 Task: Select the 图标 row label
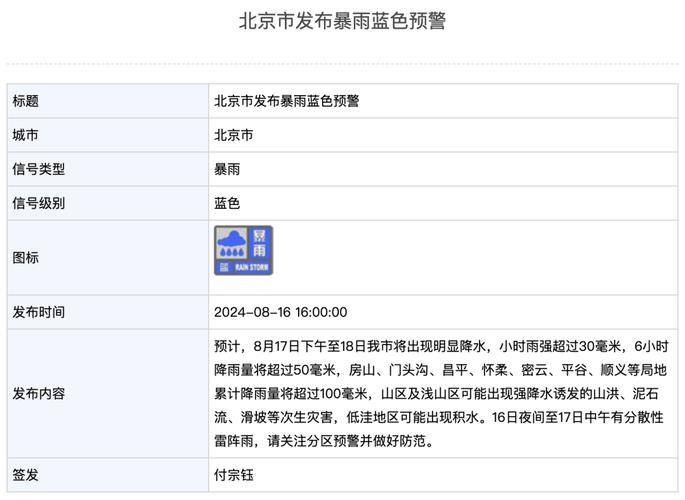click(x=26, y=257)
